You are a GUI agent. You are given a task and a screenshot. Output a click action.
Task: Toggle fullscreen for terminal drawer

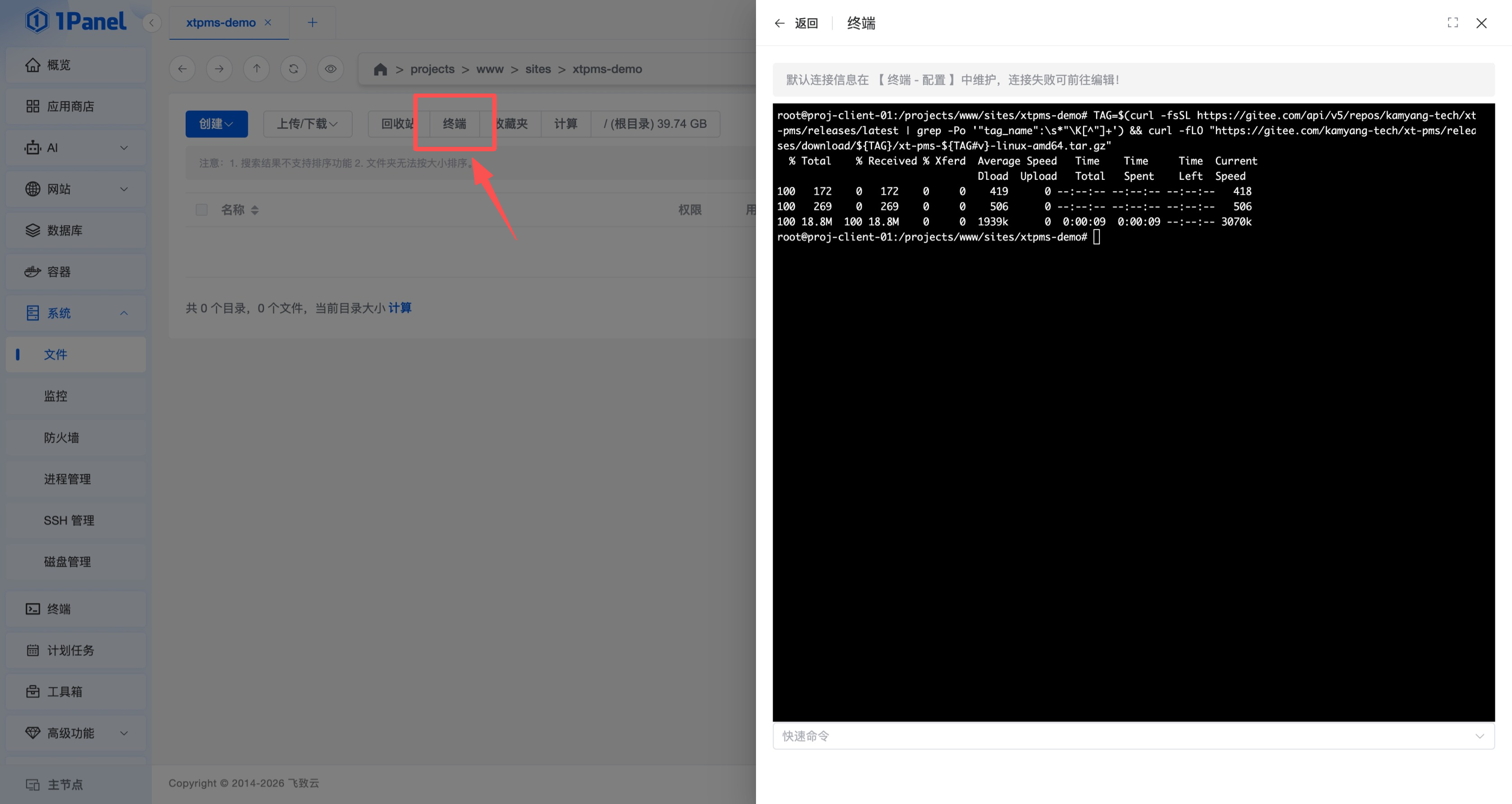click(1453, 23)
